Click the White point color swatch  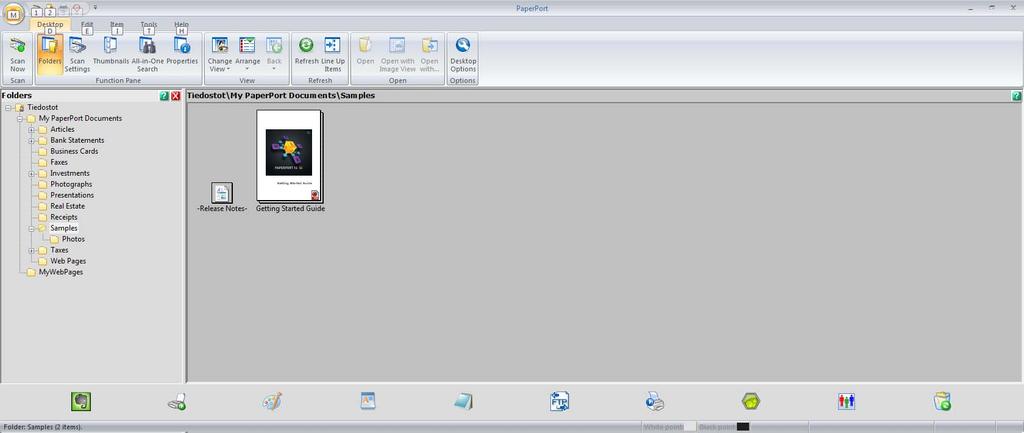690,426
